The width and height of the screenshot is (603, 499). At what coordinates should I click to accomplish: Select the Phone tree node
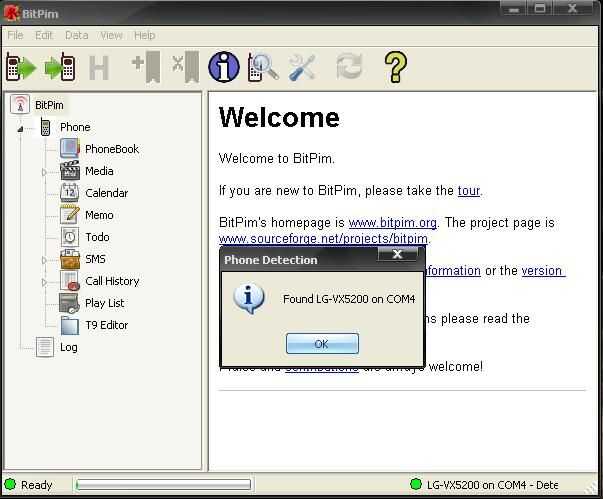point(75,127)
